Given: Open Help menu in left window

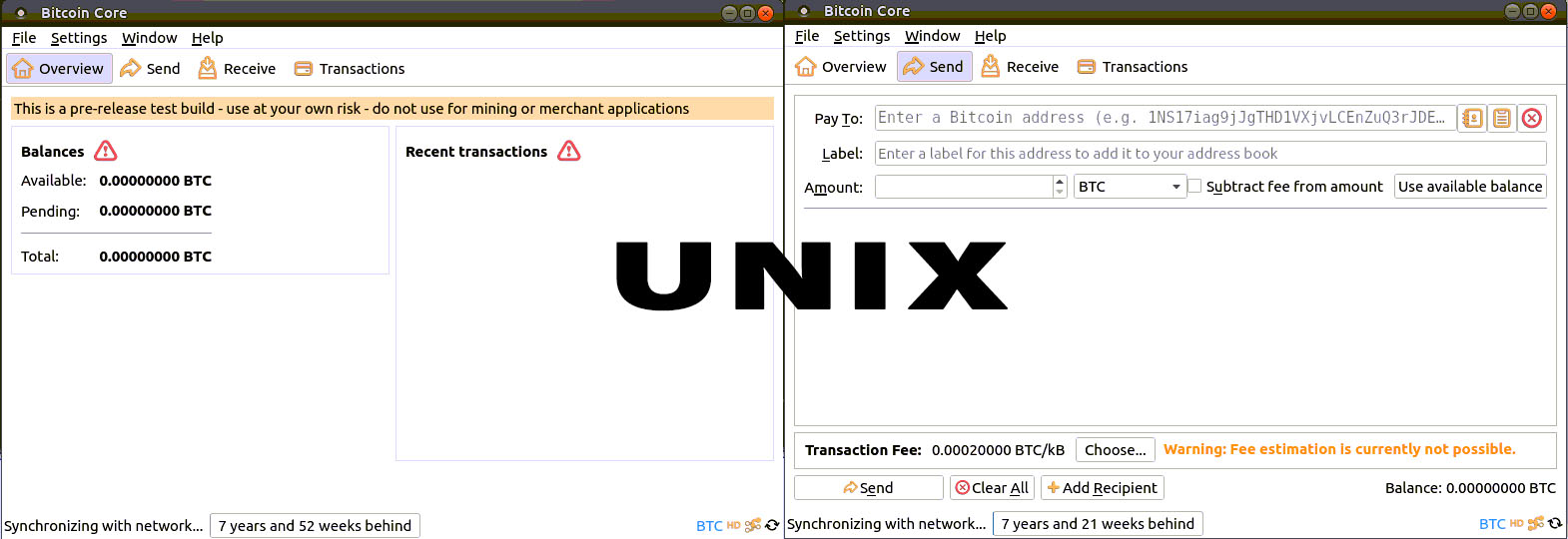Looking at the screenshot, I should [x=207, y=38].
